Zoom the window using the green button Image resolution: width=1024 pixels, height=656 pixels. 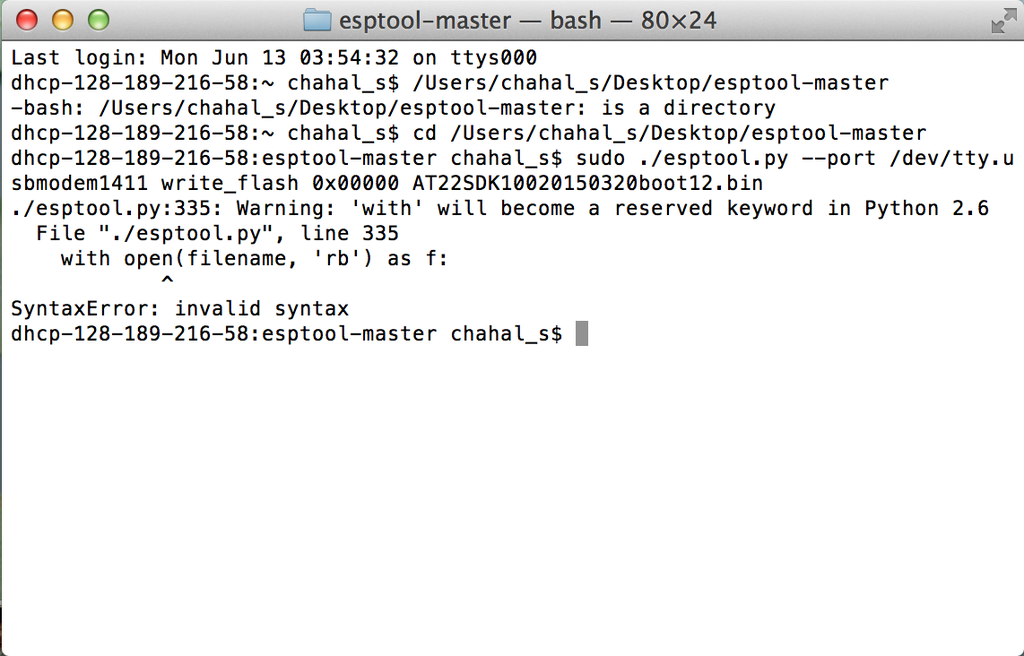point(97,19)
